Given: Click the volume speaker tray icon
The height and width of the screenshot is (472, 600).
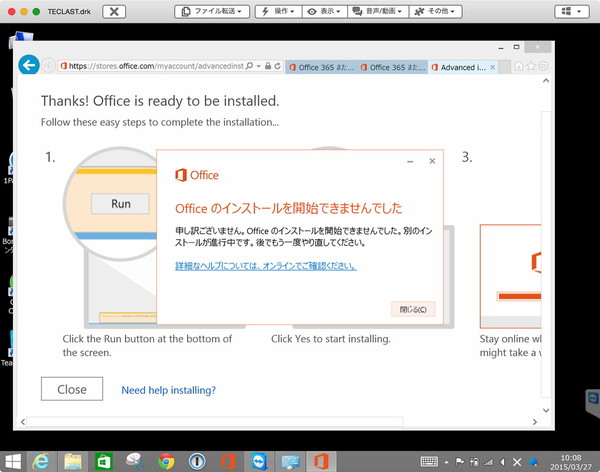Looking at the screenshot, I should click(x=502, y=462).
